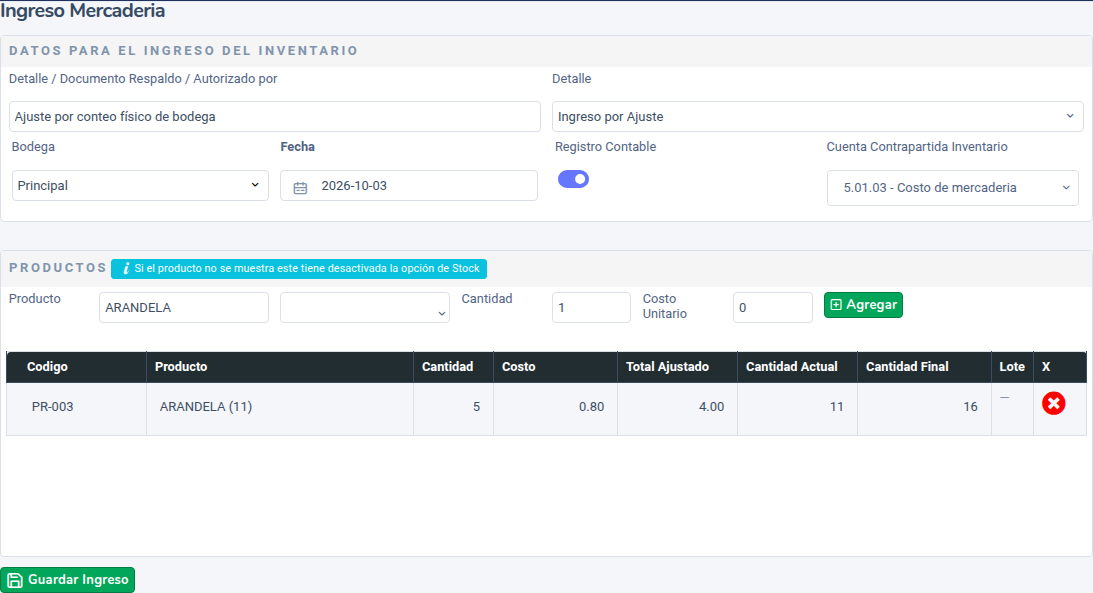This screenshot has width=1093, height=593.
Task: Focus the Costo Unitario input field
Action: [772, 307]
